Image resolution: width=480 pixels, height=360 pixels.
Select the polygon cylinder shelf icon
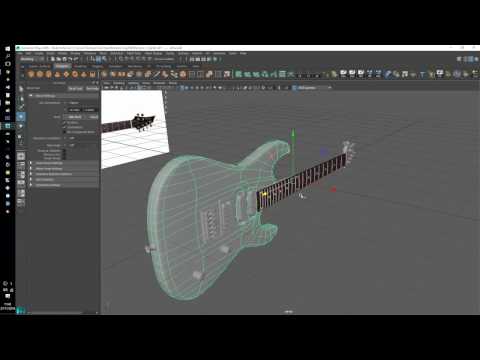(x=49, y=74)
